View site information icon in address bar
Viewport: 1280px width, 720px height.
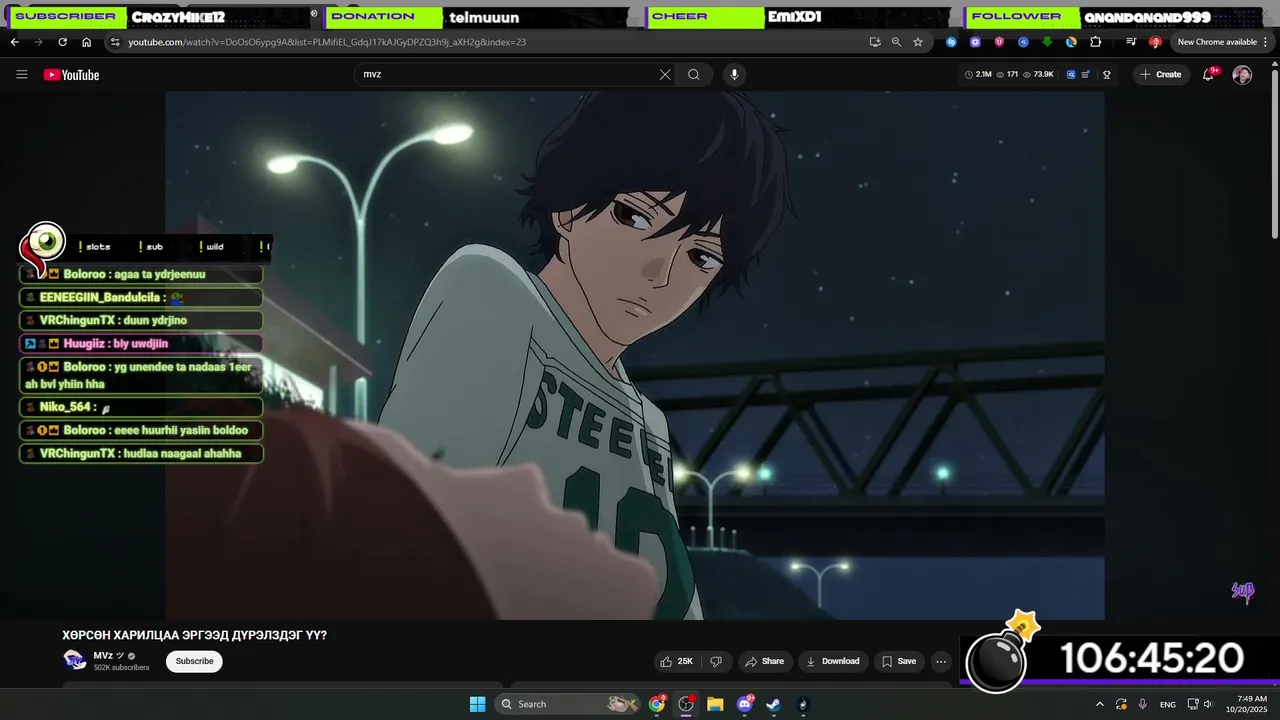(115, 42)
